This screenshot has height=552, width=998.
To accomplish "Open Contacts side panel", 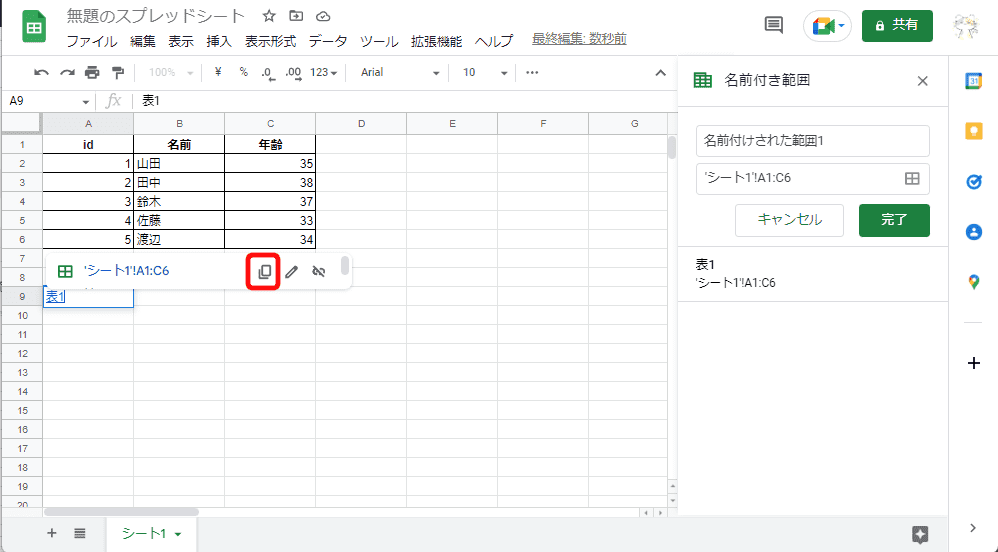I will (x=973, y=232).
